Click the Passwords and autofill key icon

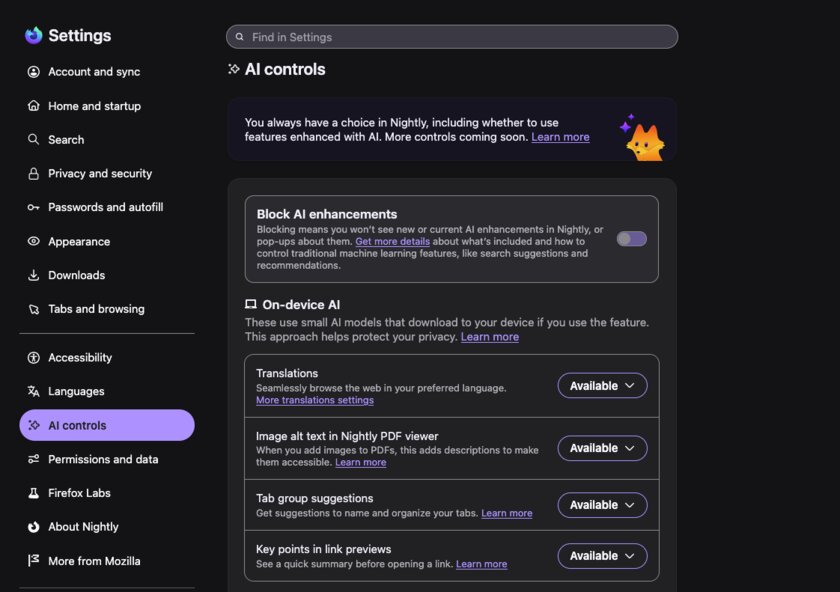click(33, 207)
